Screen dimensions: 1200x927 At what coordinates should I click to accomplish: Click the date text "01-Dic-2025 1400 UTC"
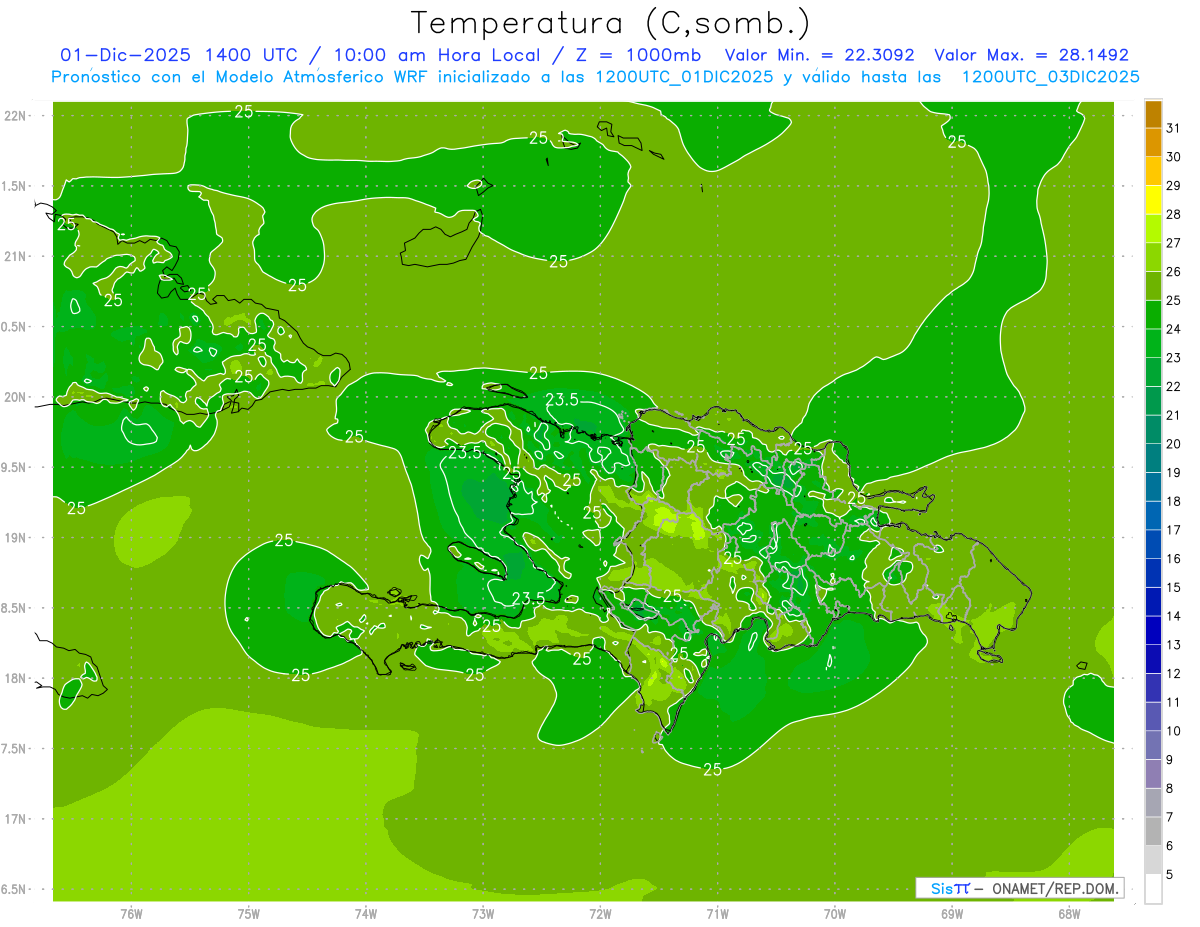pos(178,55)
